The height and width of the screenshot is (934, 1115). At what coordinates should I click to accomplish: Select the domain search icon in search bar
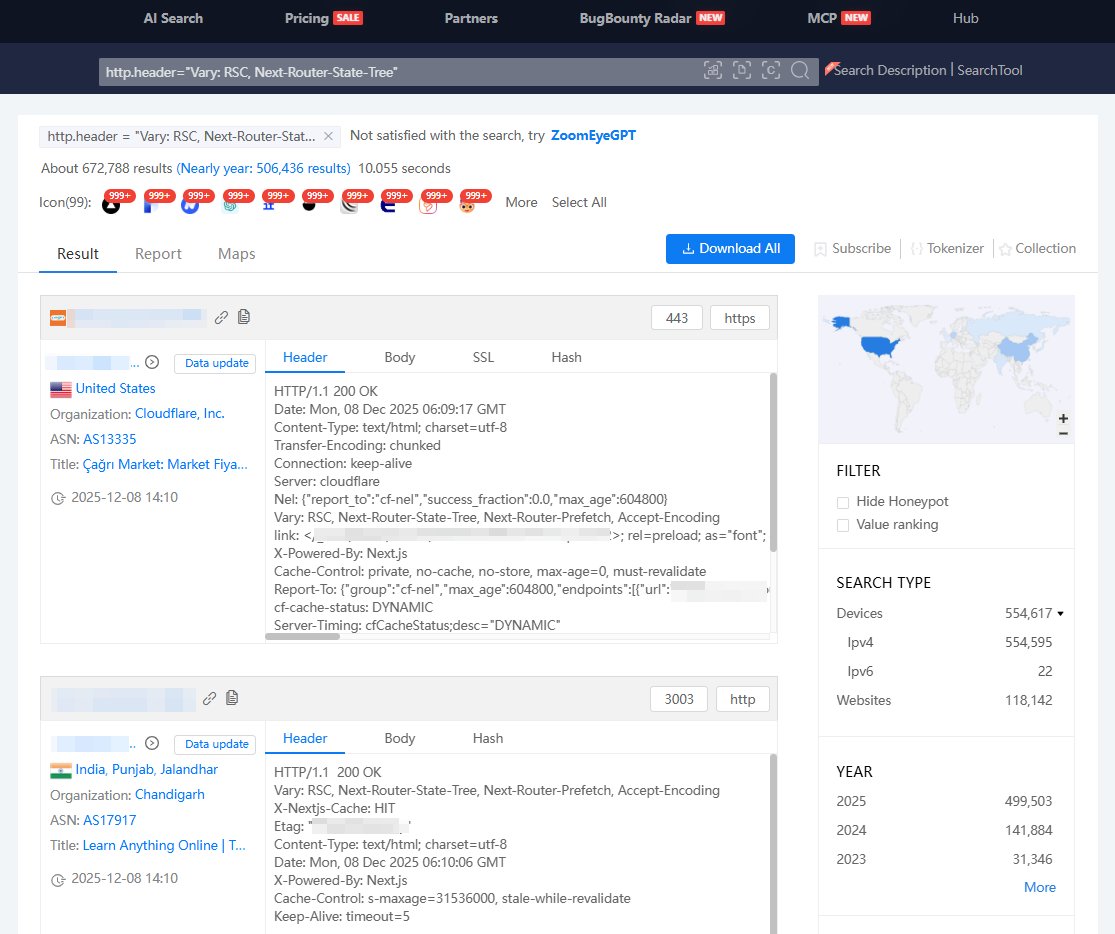pyautogui.click(x=741, y=70)
